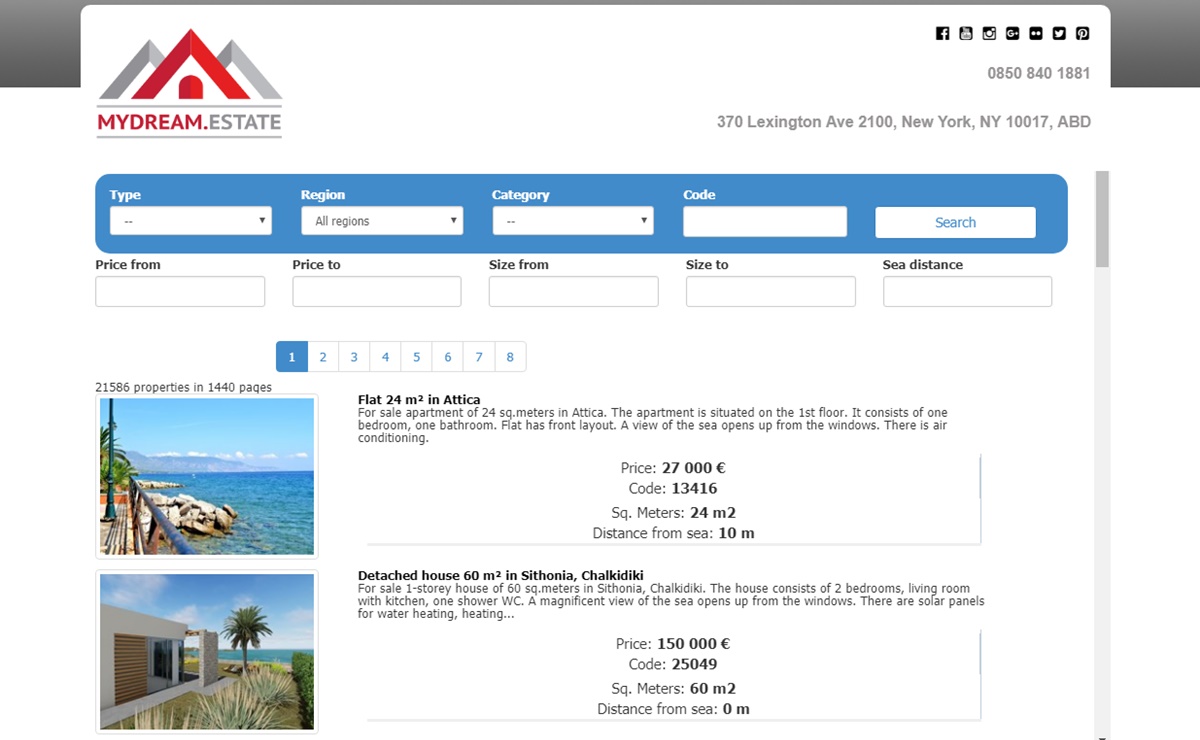Click the page vertical scrollbar thumb

pos(1102,219)
